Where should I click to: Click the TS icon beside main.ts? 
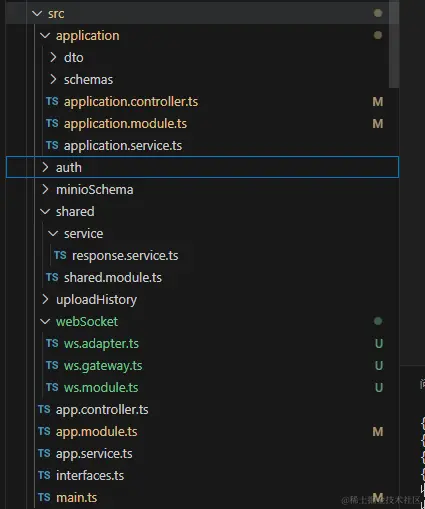click(44, 497)
